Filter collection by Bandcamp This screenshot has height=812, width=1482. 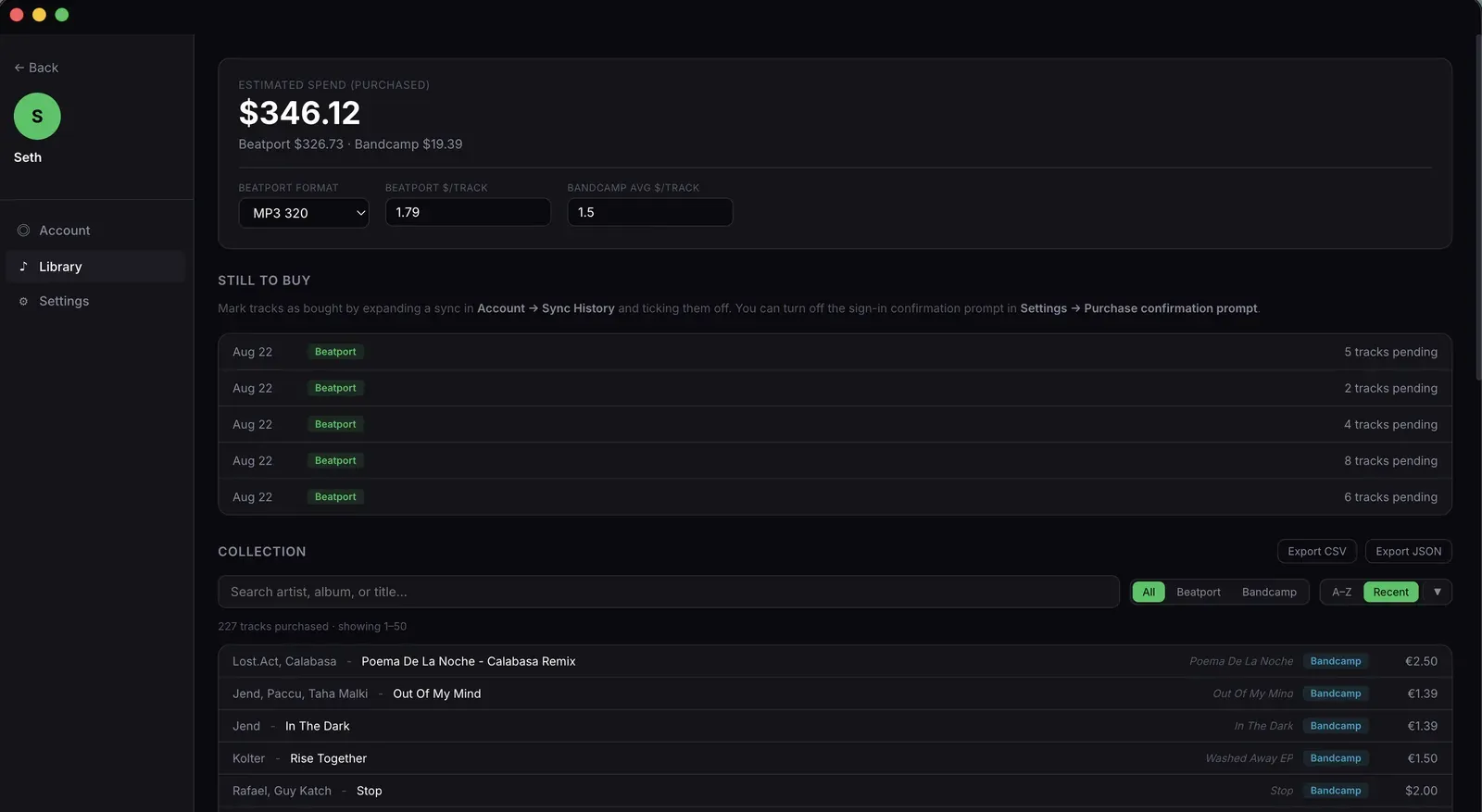[x=1269, y=592]
